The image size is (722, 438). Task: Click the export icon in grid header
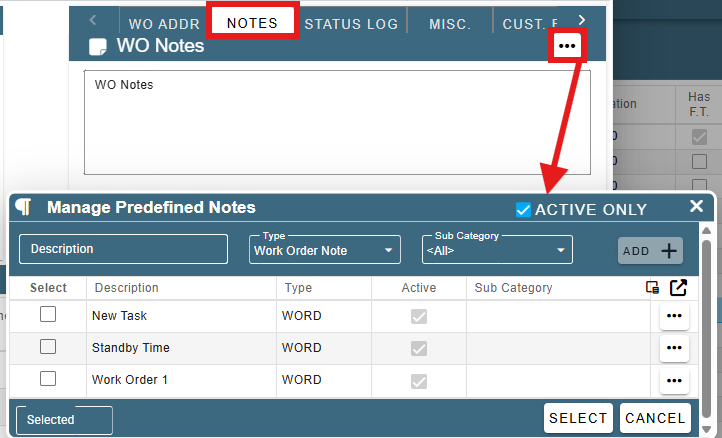[x=678, y=287]
